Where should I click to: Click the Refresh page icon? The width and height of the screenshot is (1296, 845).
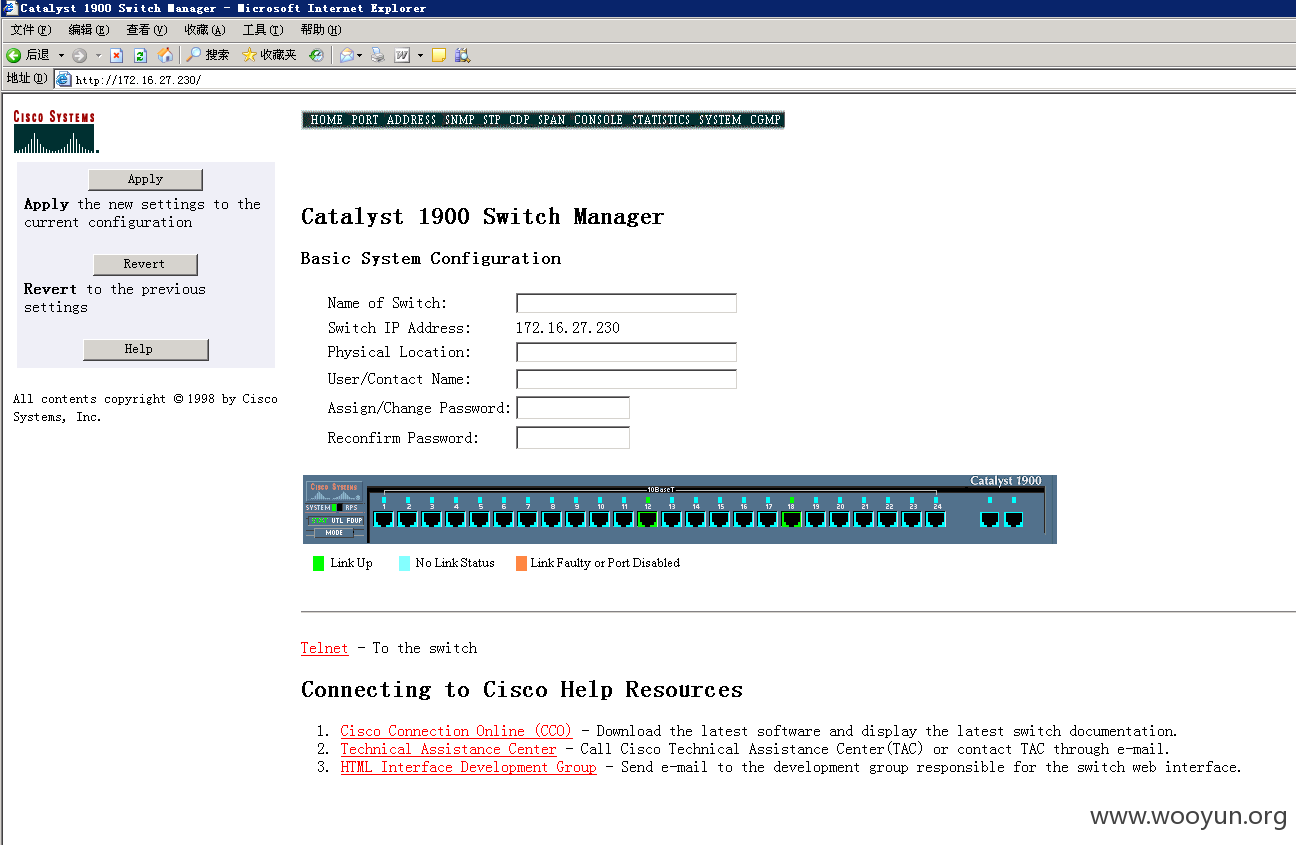pos(140,55)
